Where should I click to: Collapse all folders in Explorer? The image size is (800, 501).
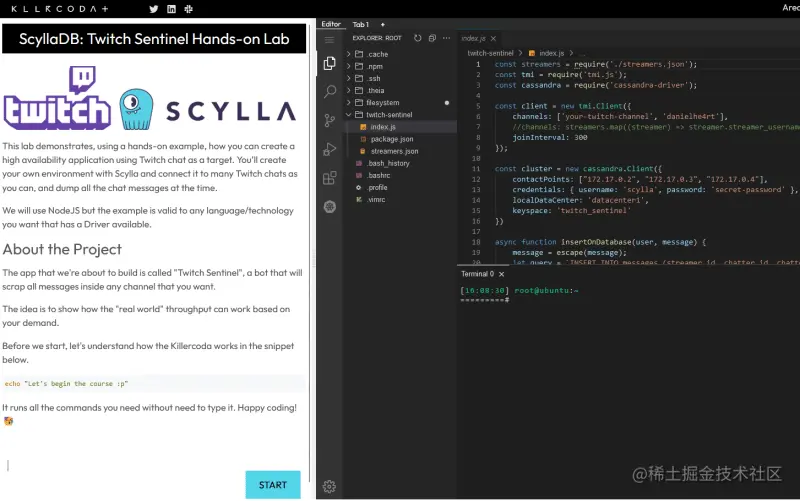tap(432, 38)
